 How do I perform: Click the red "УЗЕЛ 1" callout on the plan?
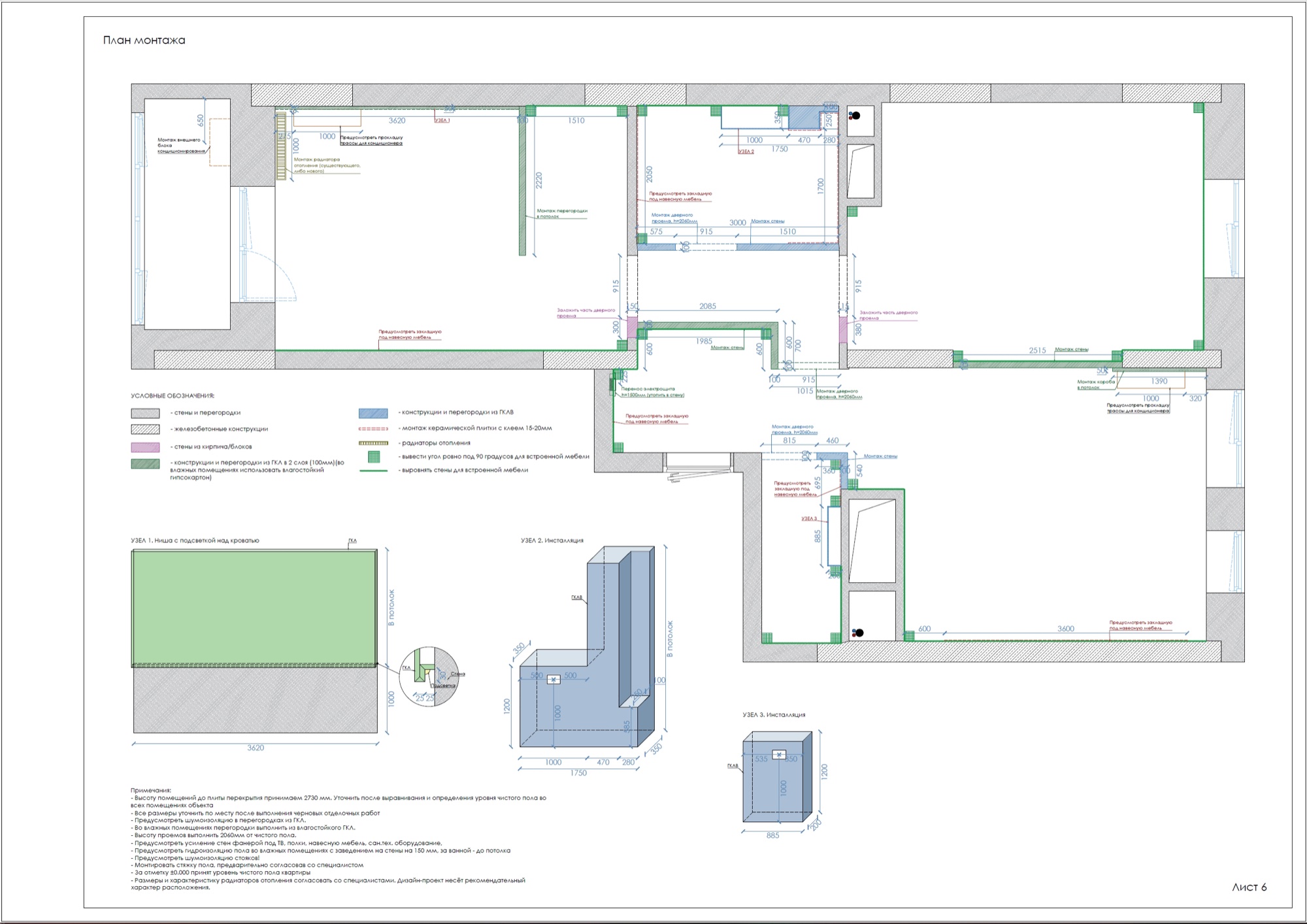pos(442,120)
